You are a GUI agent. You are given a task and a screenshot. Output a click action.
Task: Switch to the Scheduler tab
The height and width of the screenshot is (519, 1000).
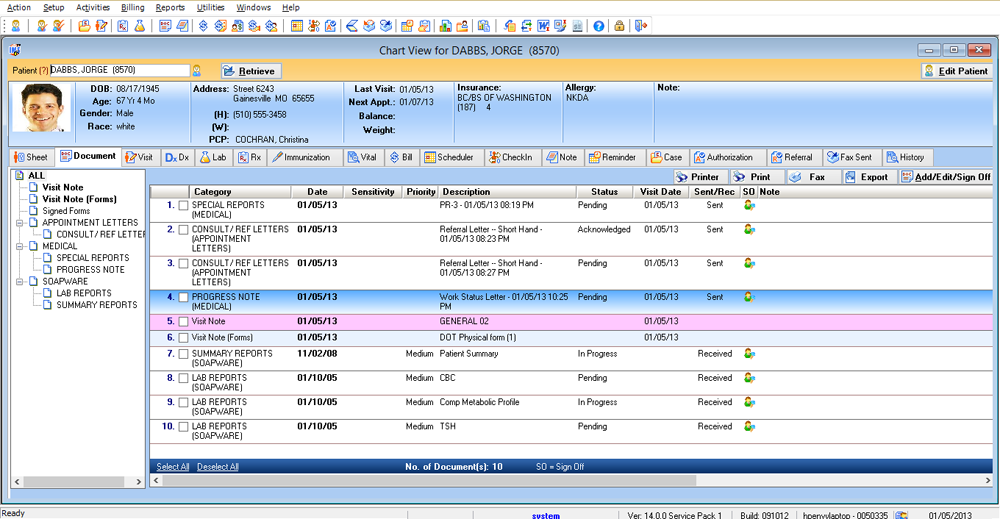pyautogui.click(x=450, y=157)
